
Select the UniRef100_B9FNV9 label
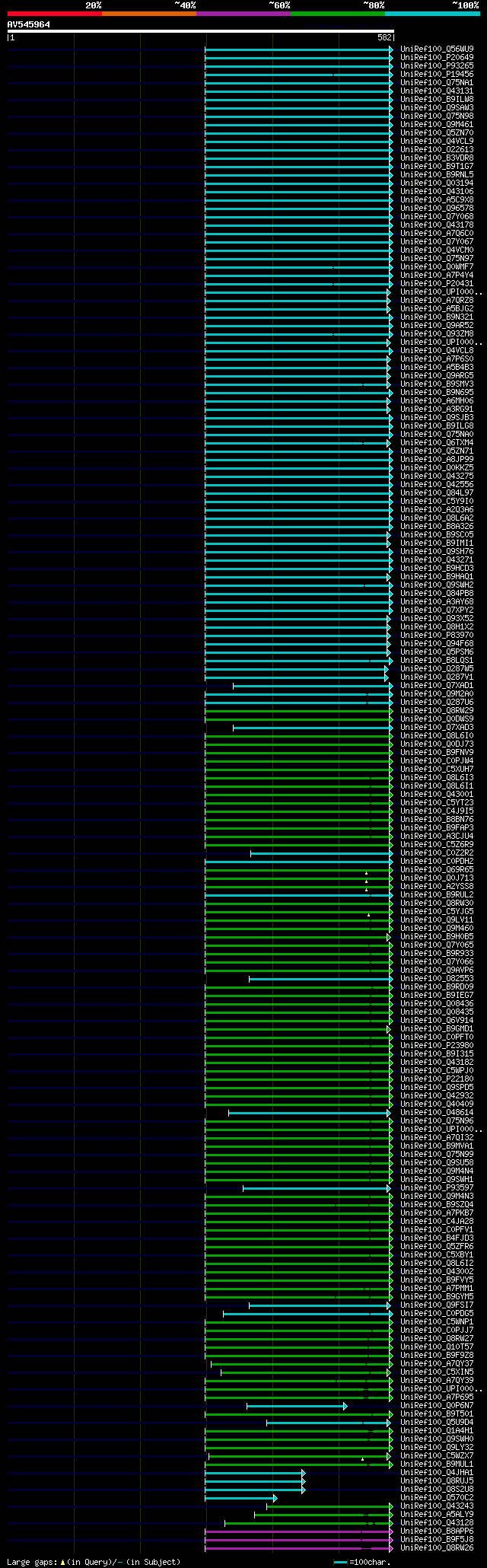(x=437, y=752)
